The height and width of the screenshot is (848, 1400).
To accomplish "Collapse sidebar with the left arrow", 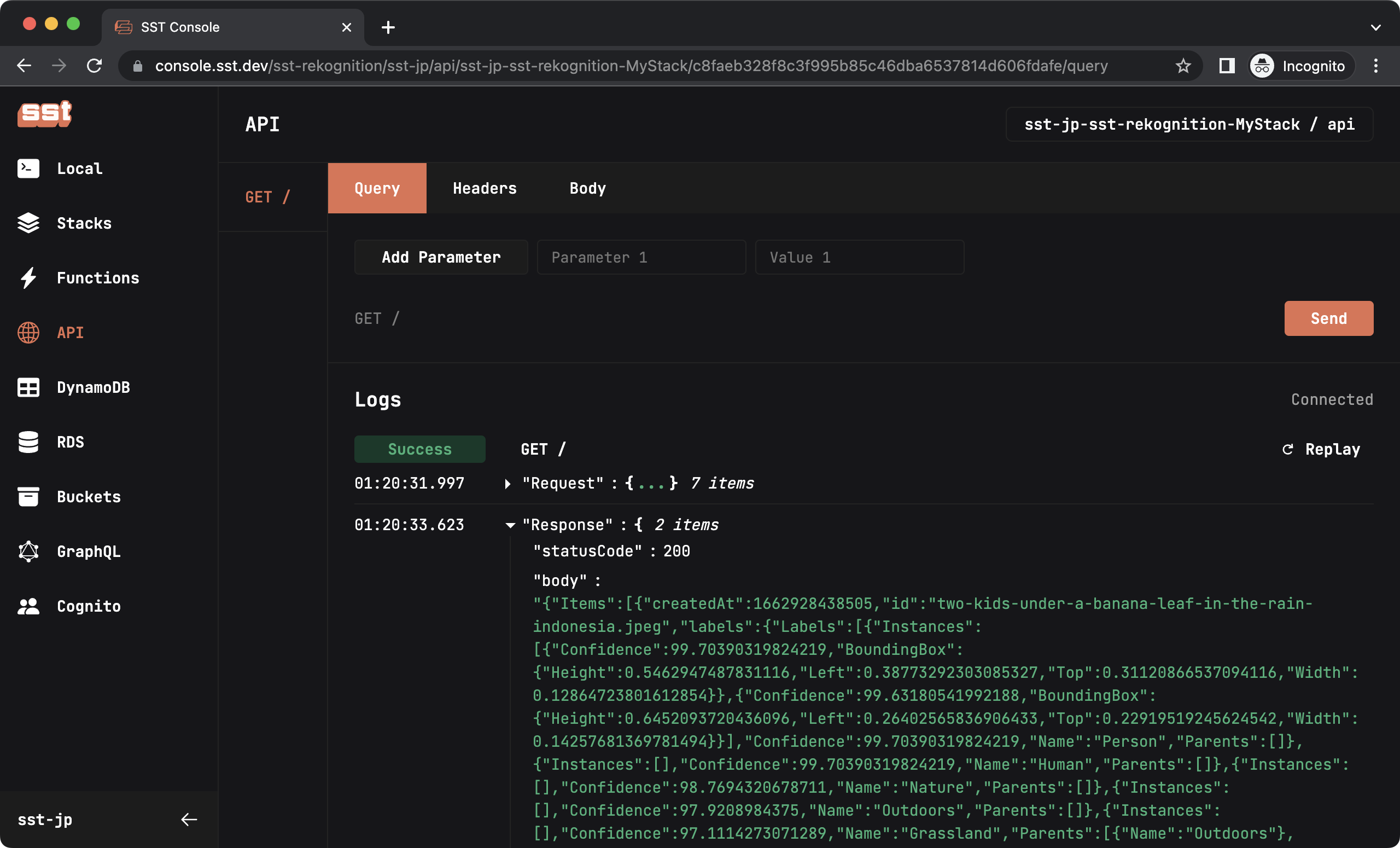I will pos(189,820).
